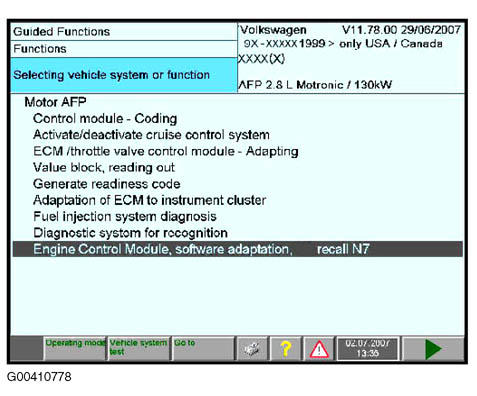Click Selecting vehicle system or function banner

coord(124,75)
